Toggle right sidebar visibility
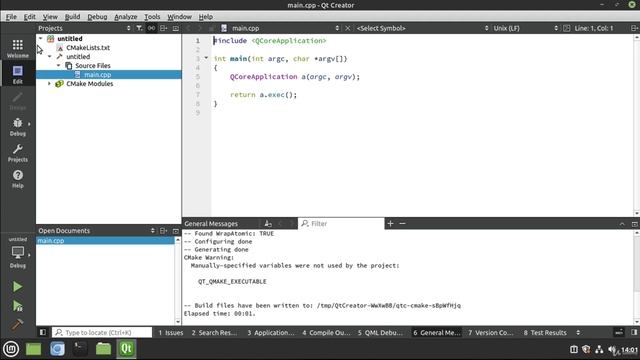 [x=634, y=332]
